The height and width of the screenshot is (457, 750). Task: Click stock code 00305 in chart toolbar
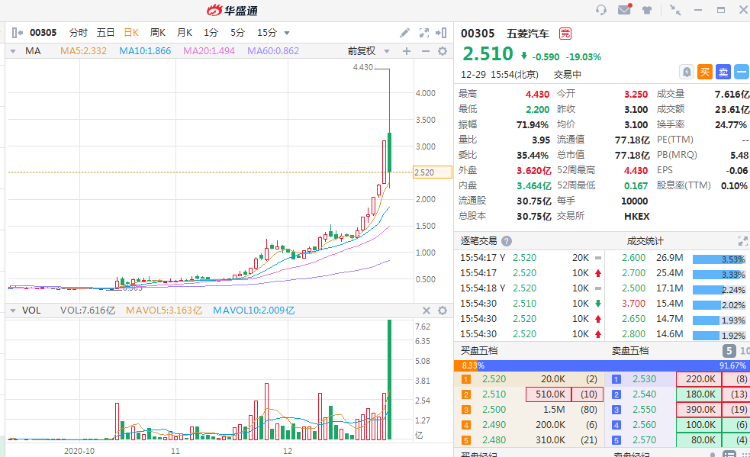tap(43, 33)
